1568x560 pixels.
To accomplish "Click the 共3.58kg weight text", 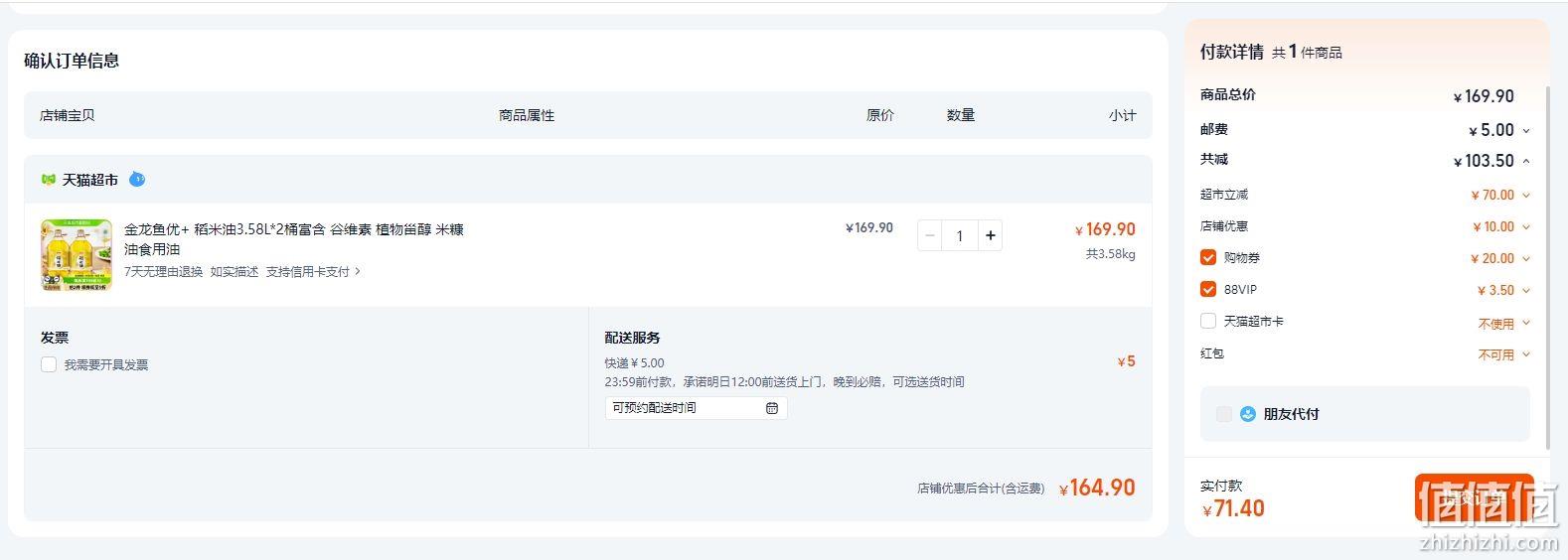I will tap(1111, 254).
